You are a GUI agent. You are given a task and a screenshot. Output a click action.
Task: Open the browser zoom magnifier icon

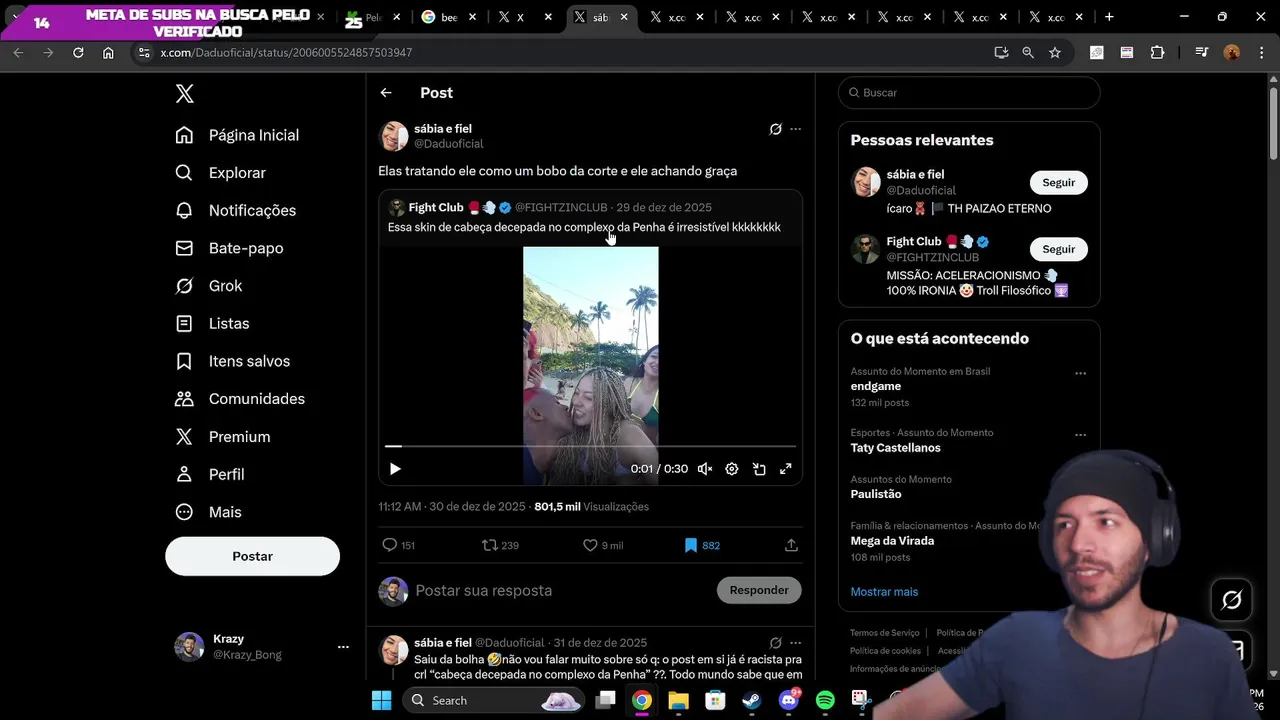(1028, 52)
